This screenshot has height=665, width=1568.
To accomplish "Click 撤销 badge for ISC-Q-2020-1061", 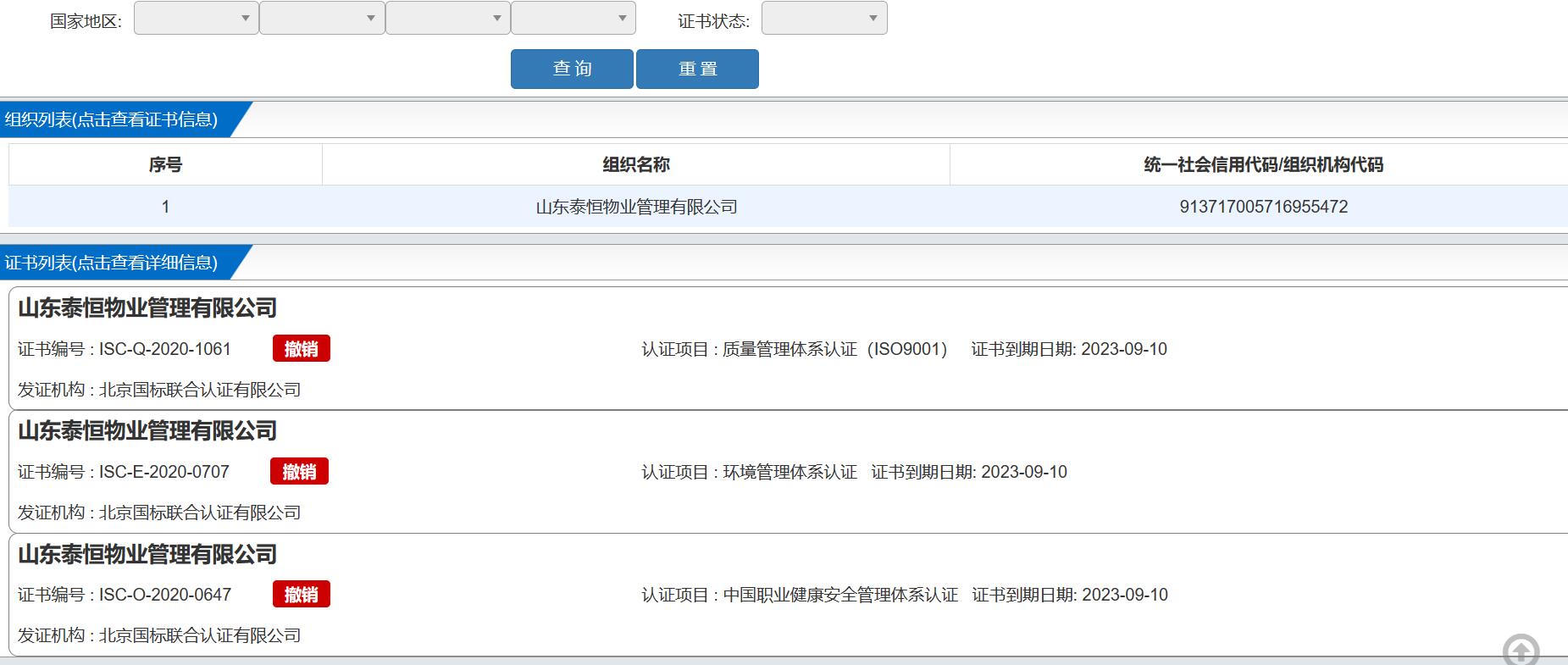I will tap(302, 349).
